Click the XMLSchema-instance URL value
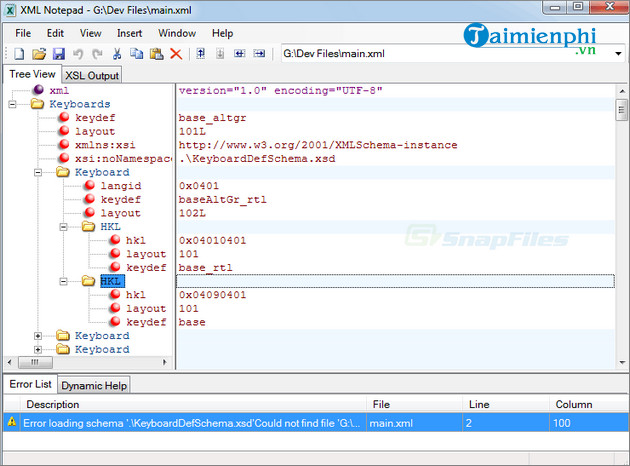Image resolution: width=630 pixels, height=466 pixels. (x=318, y=145)
